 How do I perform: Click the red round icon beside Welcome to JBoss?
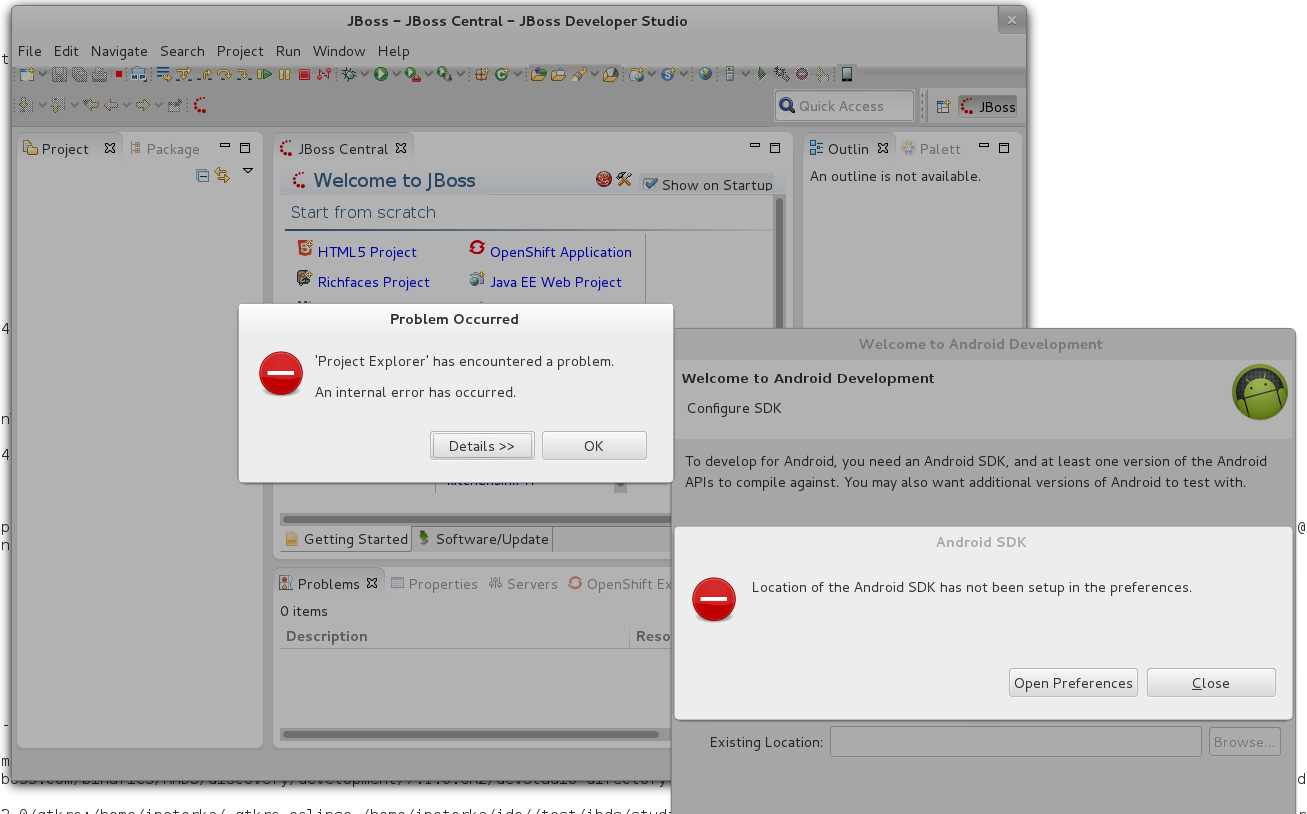(x=604, y=179)
